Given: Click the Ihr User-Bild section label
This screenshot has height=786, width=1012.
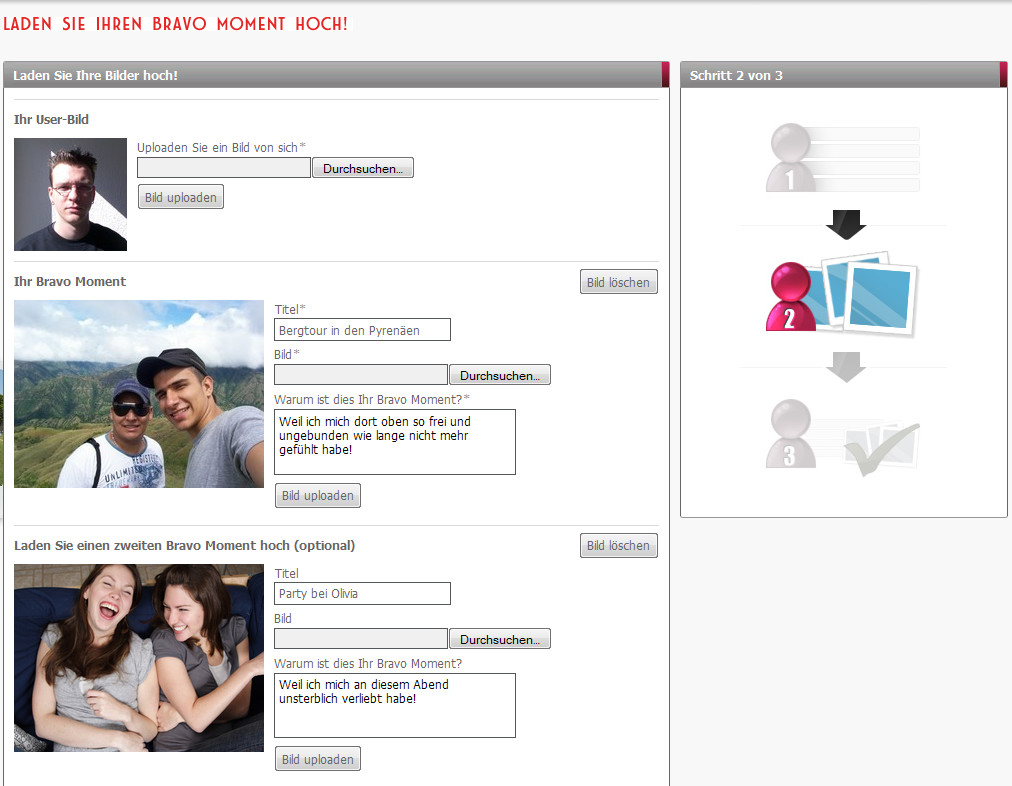Looking at the screenshot, I should [x=51, y=119].
